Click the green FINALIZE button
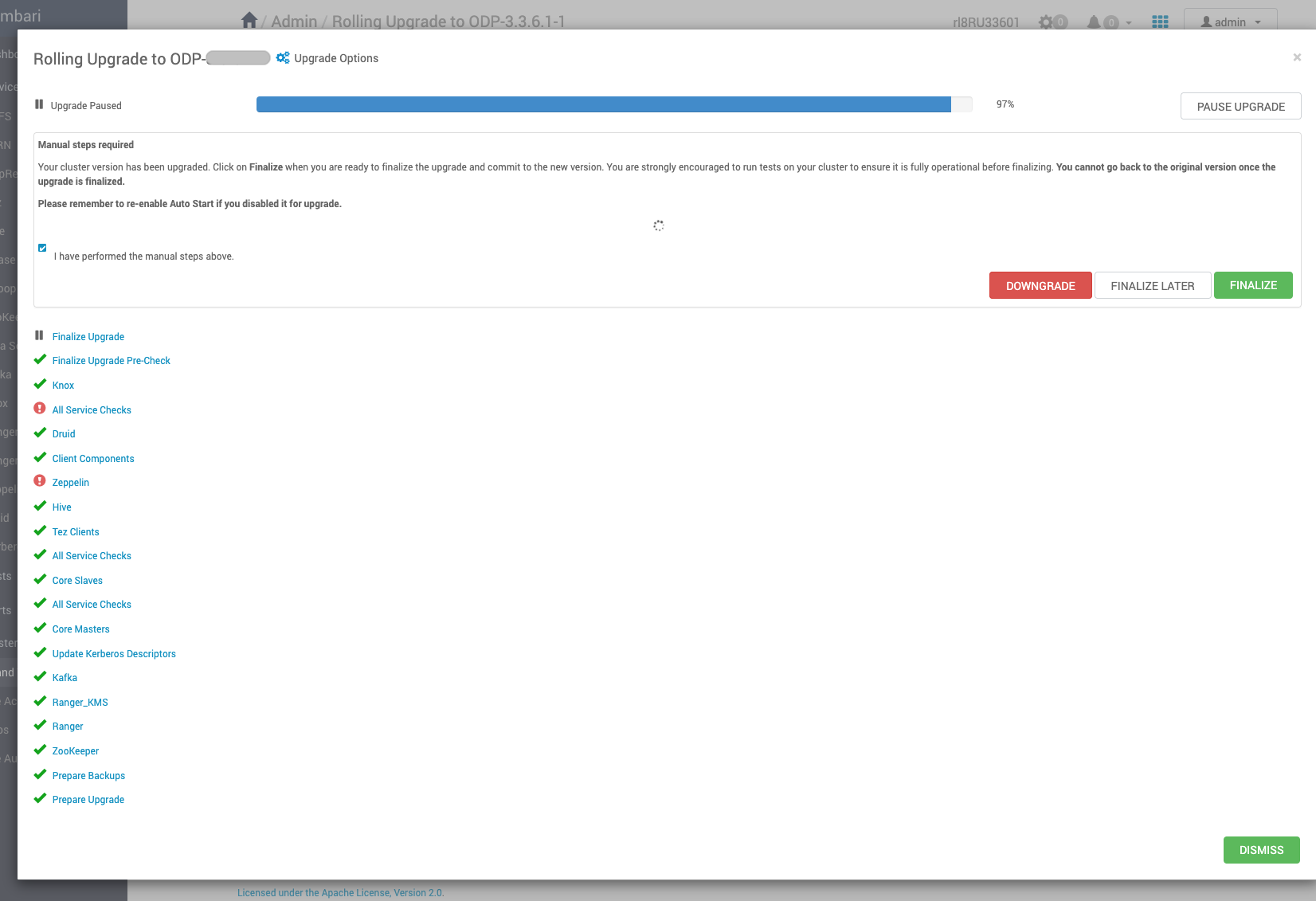Screen dimensions: 1316x901 click(x=1253, y=285)
